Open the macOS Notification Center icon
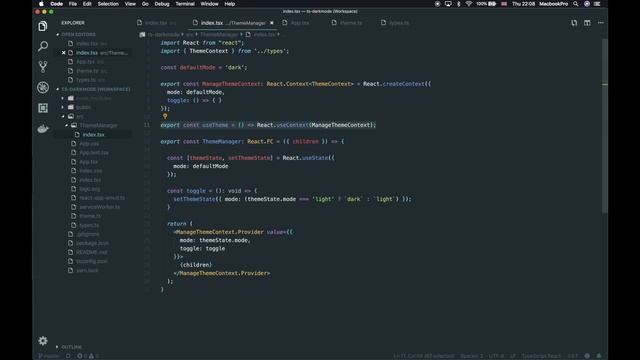The height and width of the screenshot is (360, 640). click(597, 4)
